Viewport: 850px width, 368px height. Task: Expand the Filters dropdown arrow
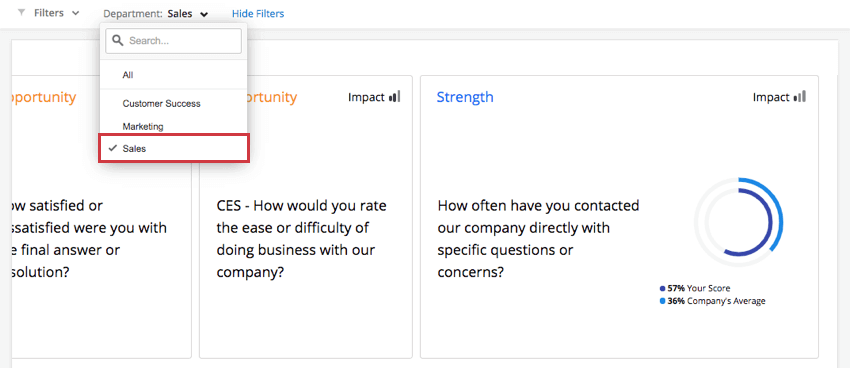(75, 13)
